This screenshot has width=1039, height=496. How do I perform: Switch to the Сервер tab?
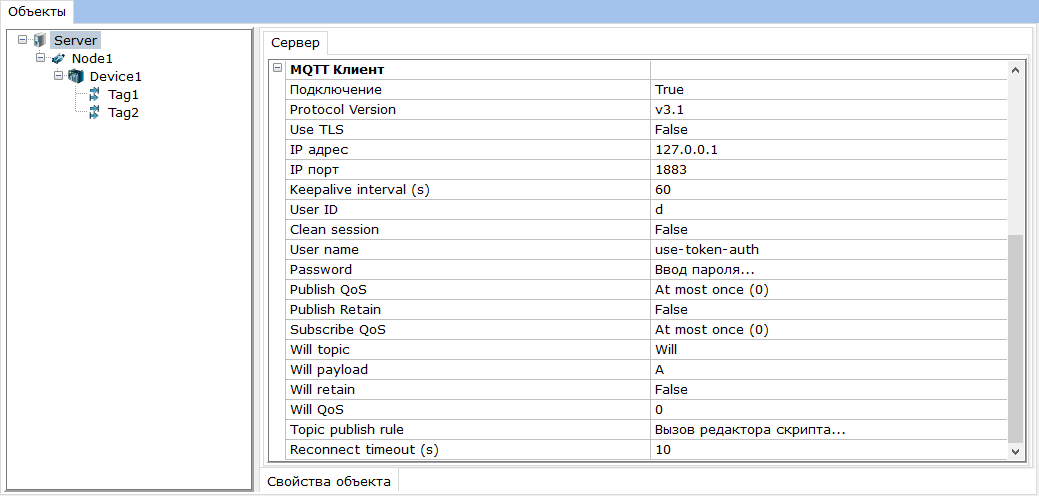295,43
